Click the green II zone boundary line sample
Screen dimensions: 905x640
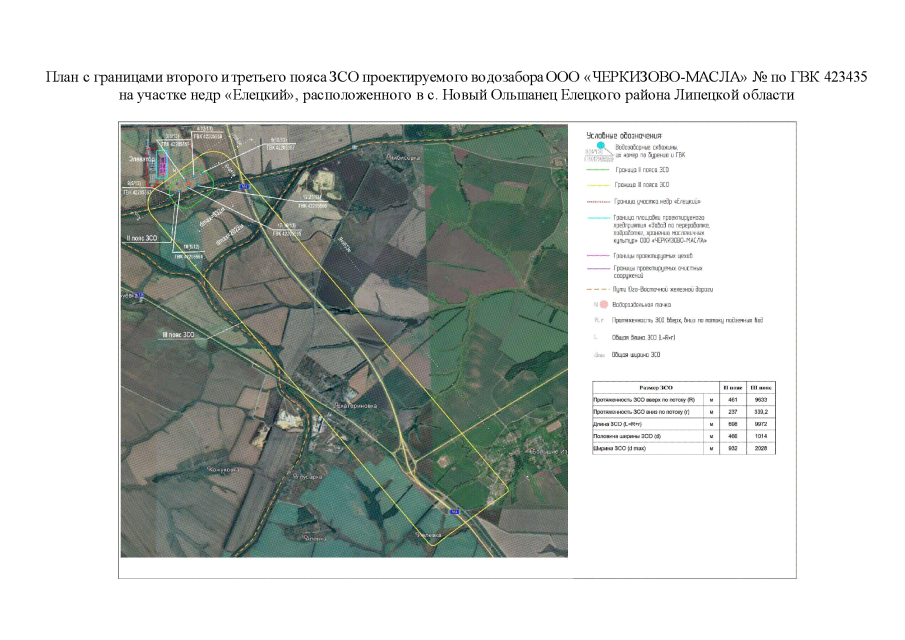click(x=600, y=171)
